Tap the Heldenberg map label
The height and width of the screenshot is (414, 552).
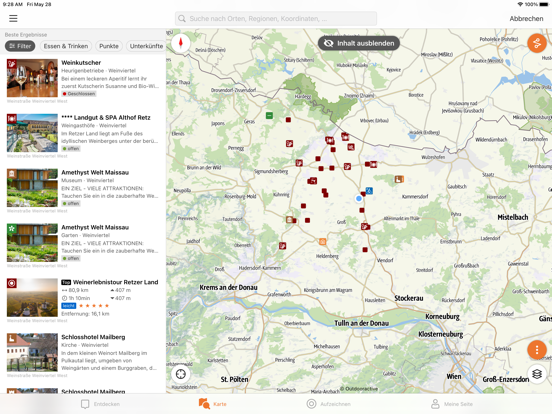click(327, 256)
